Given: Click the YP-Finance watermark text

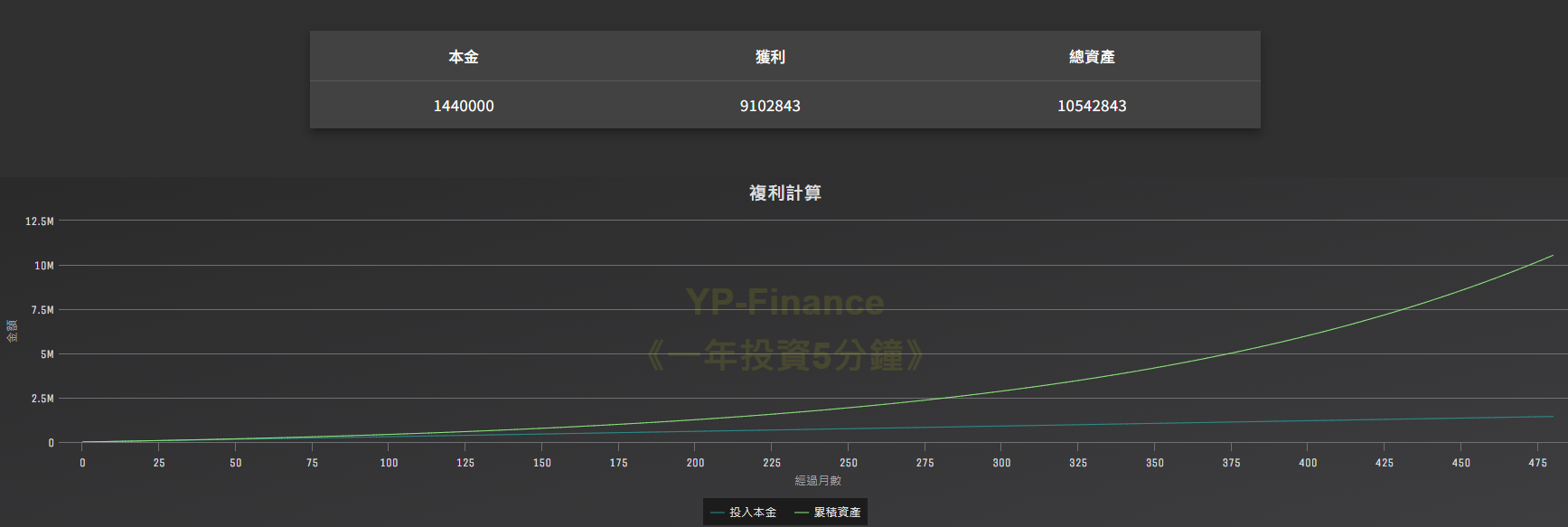Looking at the screenshot, I should click(784, 302).
